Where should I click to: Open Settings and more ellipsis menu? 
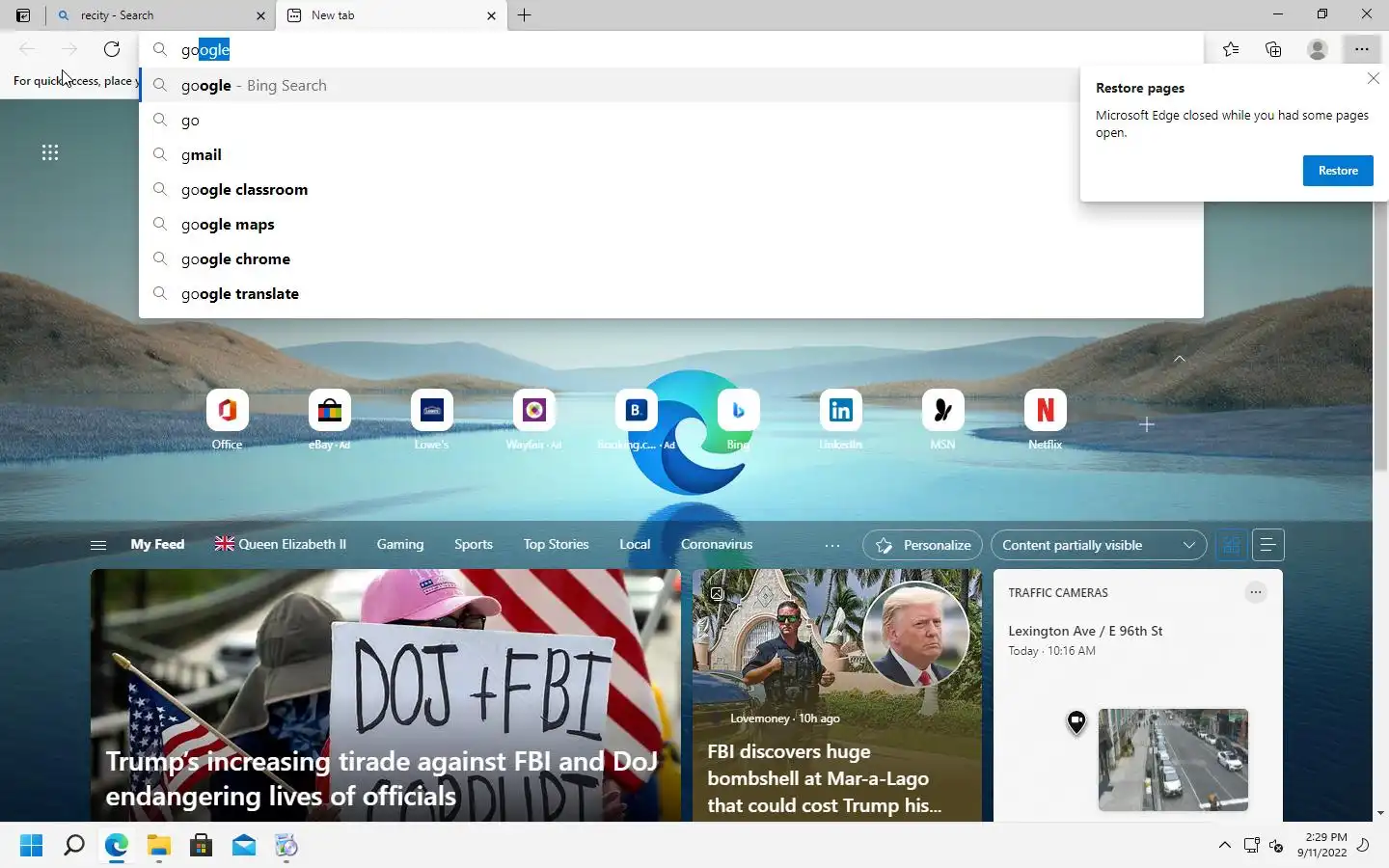1361,49
